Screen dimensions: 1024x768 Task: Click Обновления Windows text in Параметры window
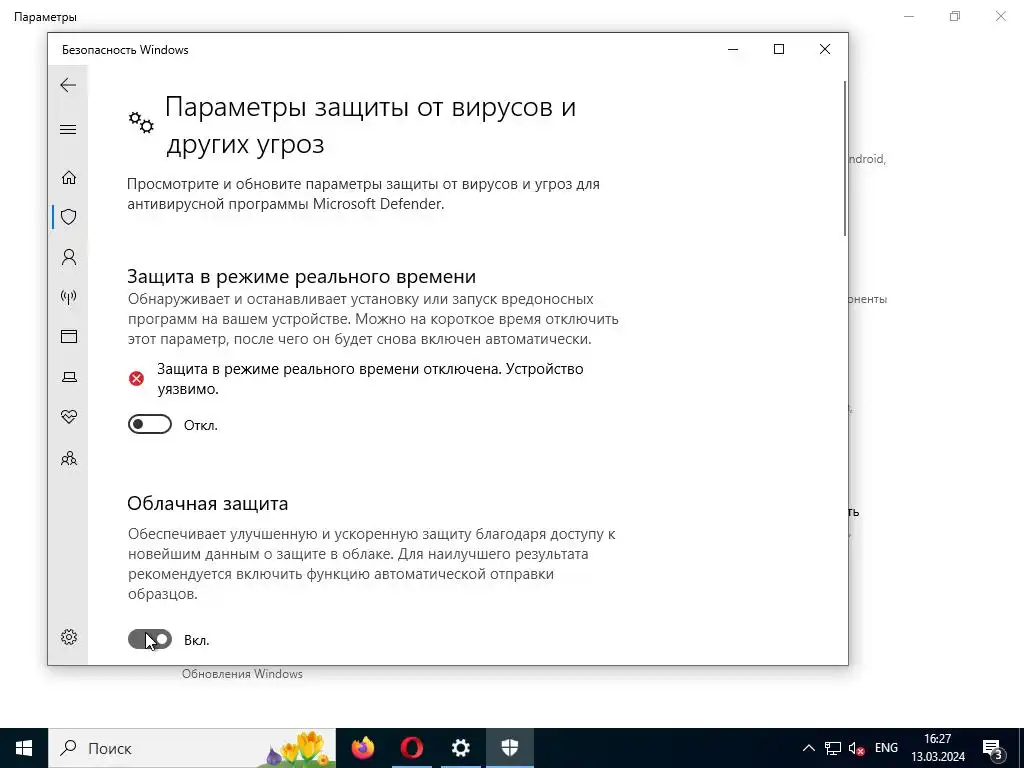(242, 674)
